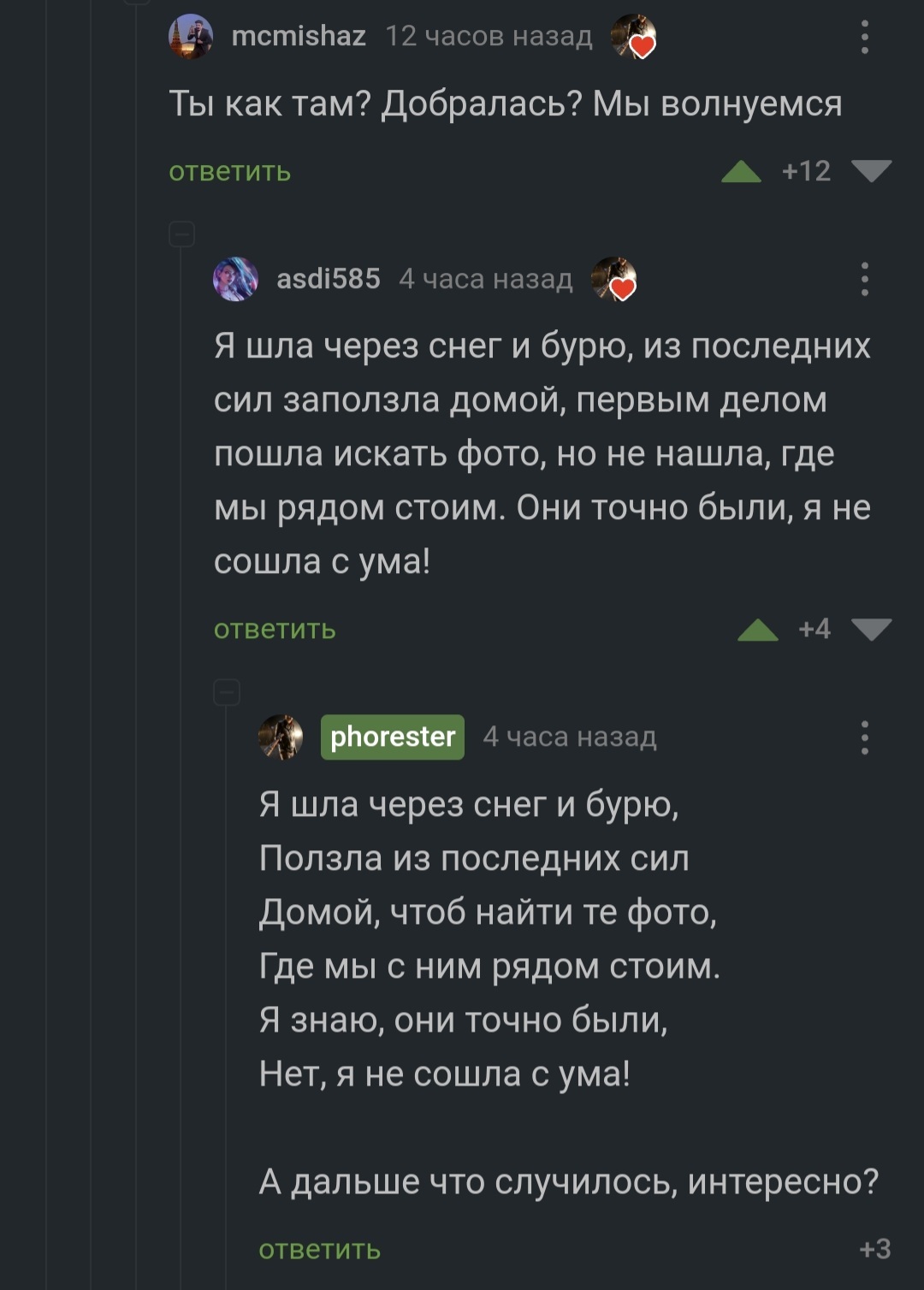Downvote mcmishaz's comment
Viewport: 924px width, 1290px height.
(872, 171)
